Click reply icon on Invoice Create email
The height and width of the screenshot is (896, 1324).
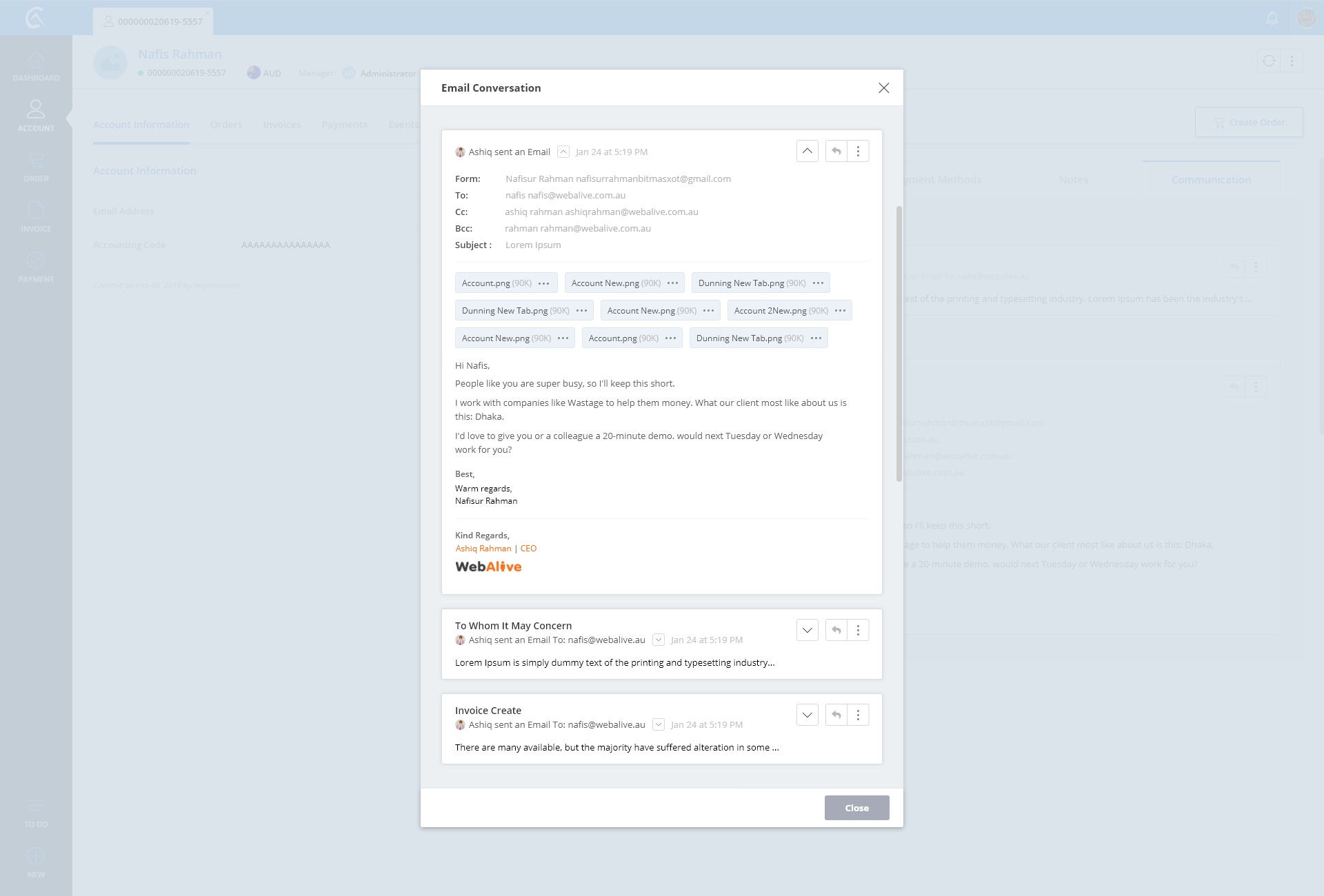[836, 715]
